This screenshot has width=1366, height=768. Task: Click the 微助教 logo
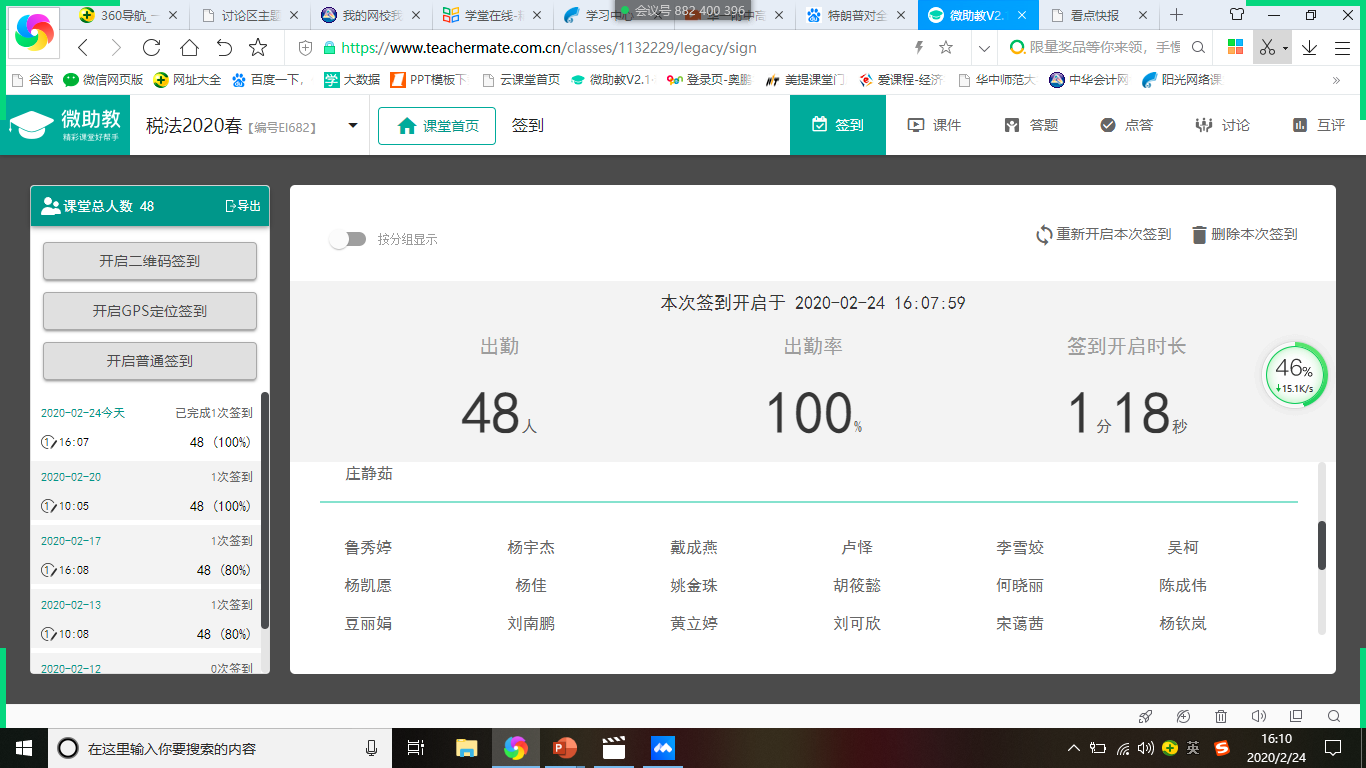click(66, 125)
